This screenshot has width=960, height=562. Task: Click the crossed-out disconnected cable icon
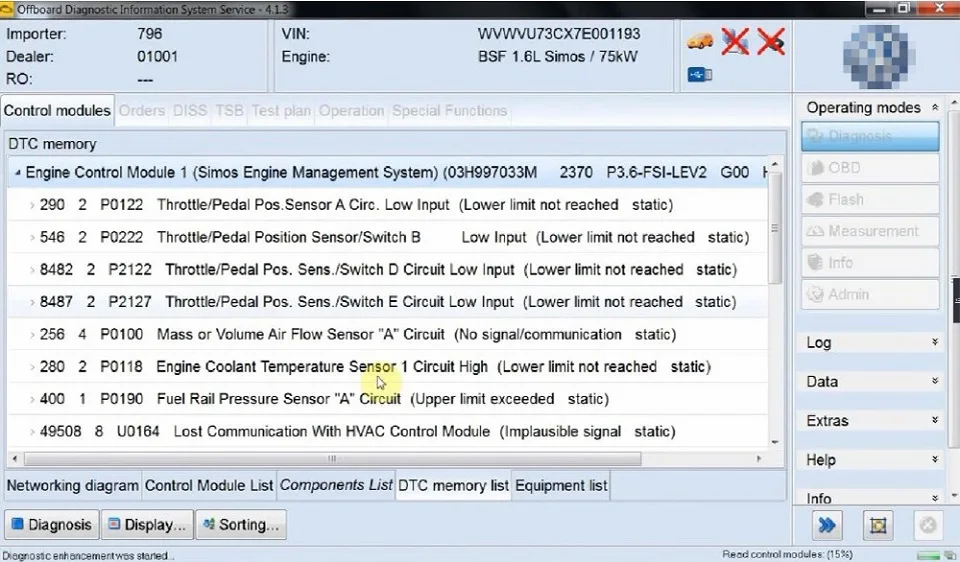point(771,42)
